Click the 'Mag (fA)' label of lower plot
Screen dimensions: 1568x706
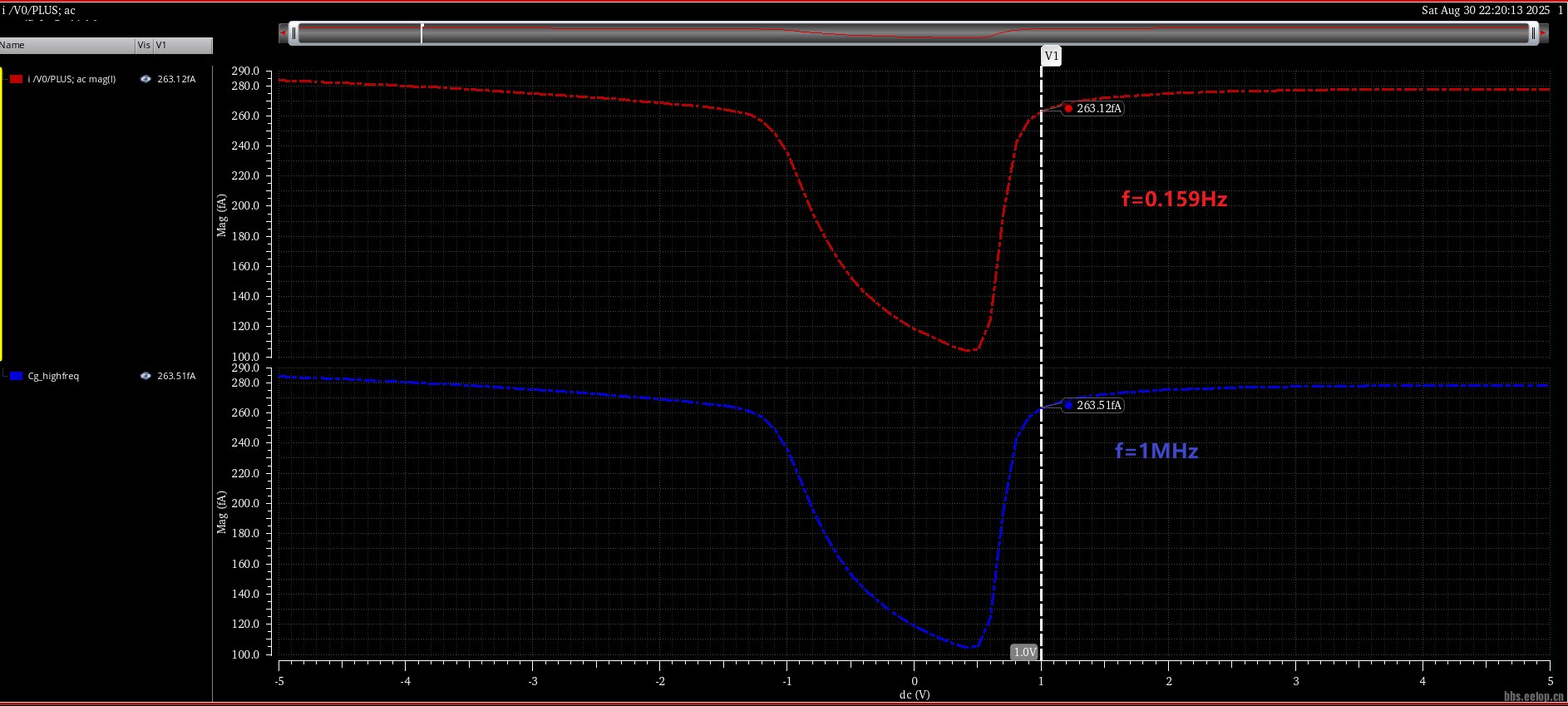tap(222, 512)
